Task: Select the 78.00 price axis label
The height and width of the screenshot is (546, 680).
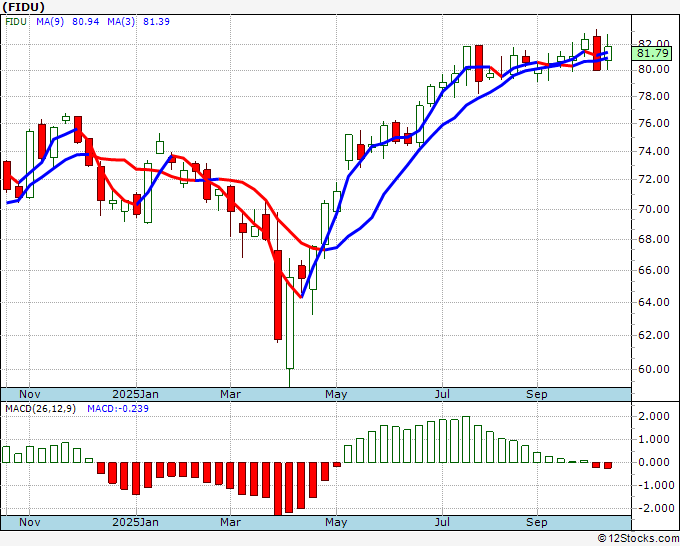Action: pos(654,96)
